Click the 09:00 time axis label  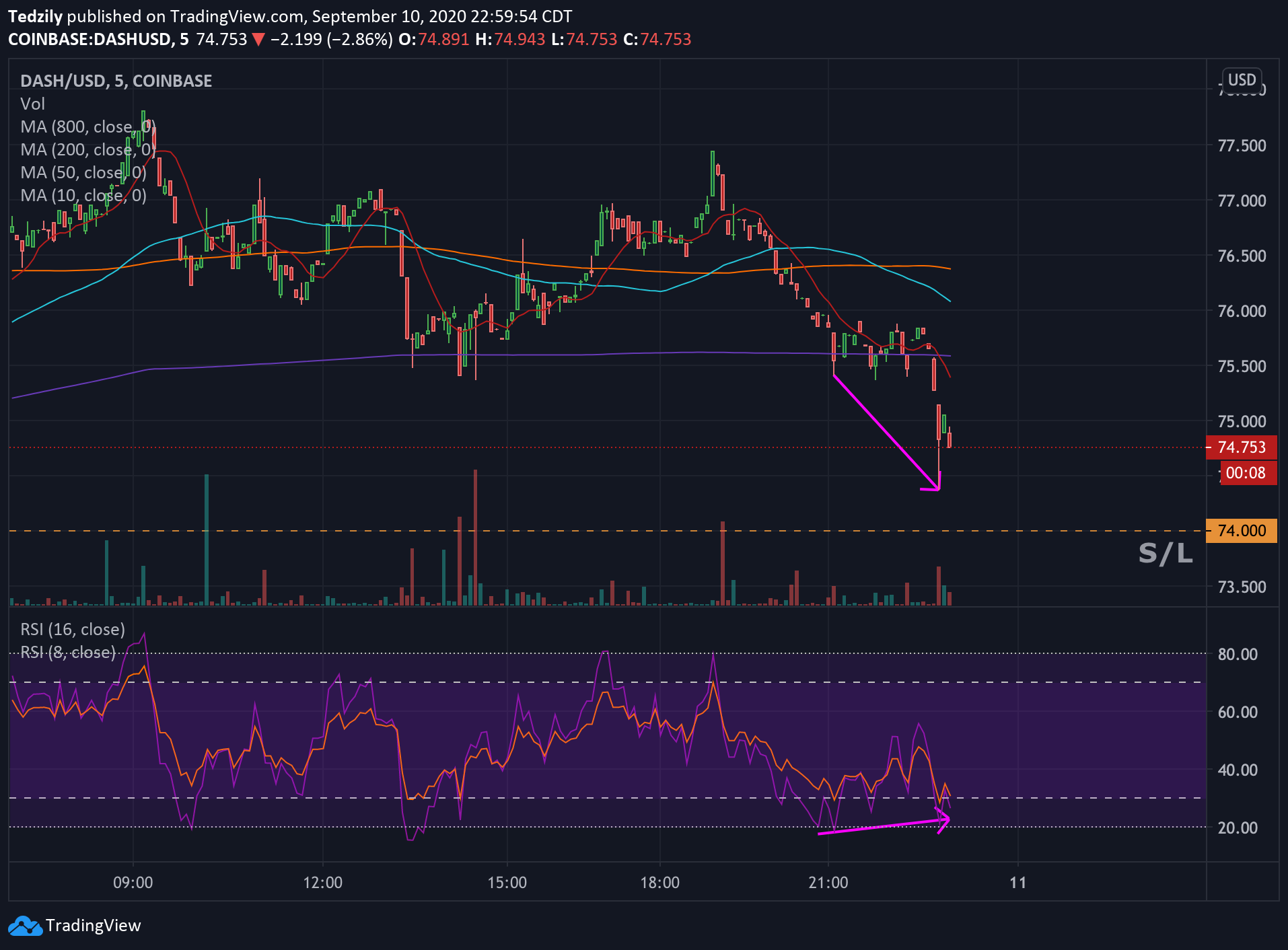(x=133, y=883)
